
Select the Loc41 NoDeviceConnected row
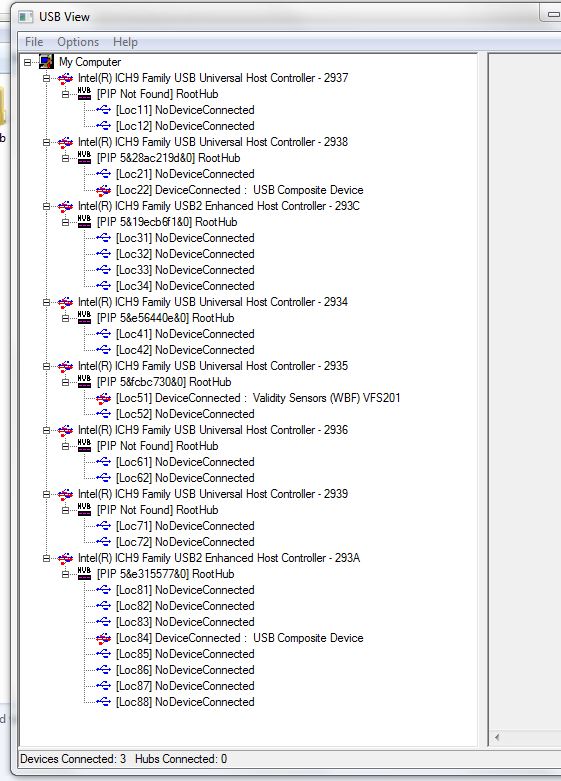pos(185,334)
